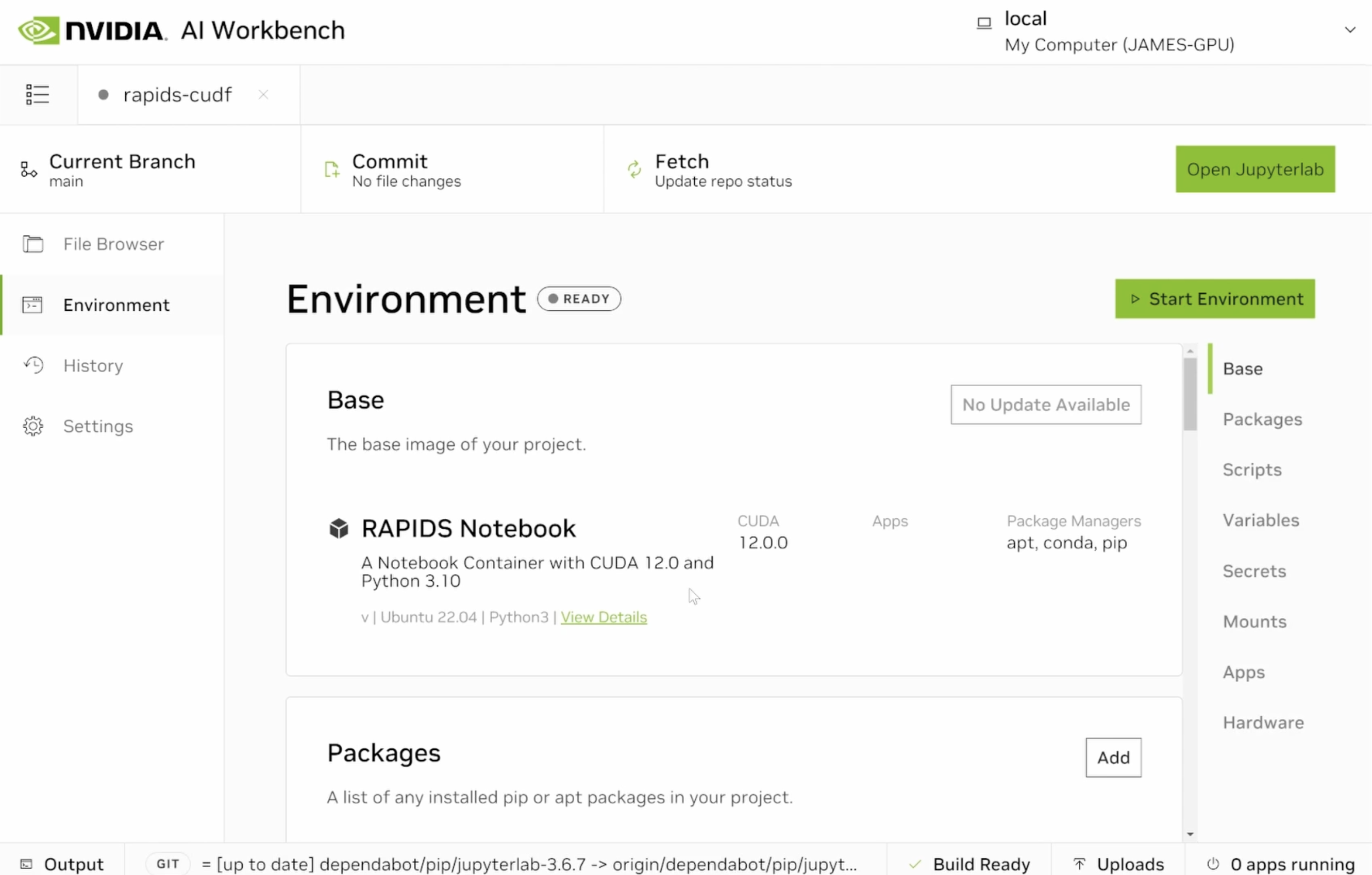This screenshot has height=875, width=1372.
Task: Click the project list icon at top left
Action: coord(38,95)
